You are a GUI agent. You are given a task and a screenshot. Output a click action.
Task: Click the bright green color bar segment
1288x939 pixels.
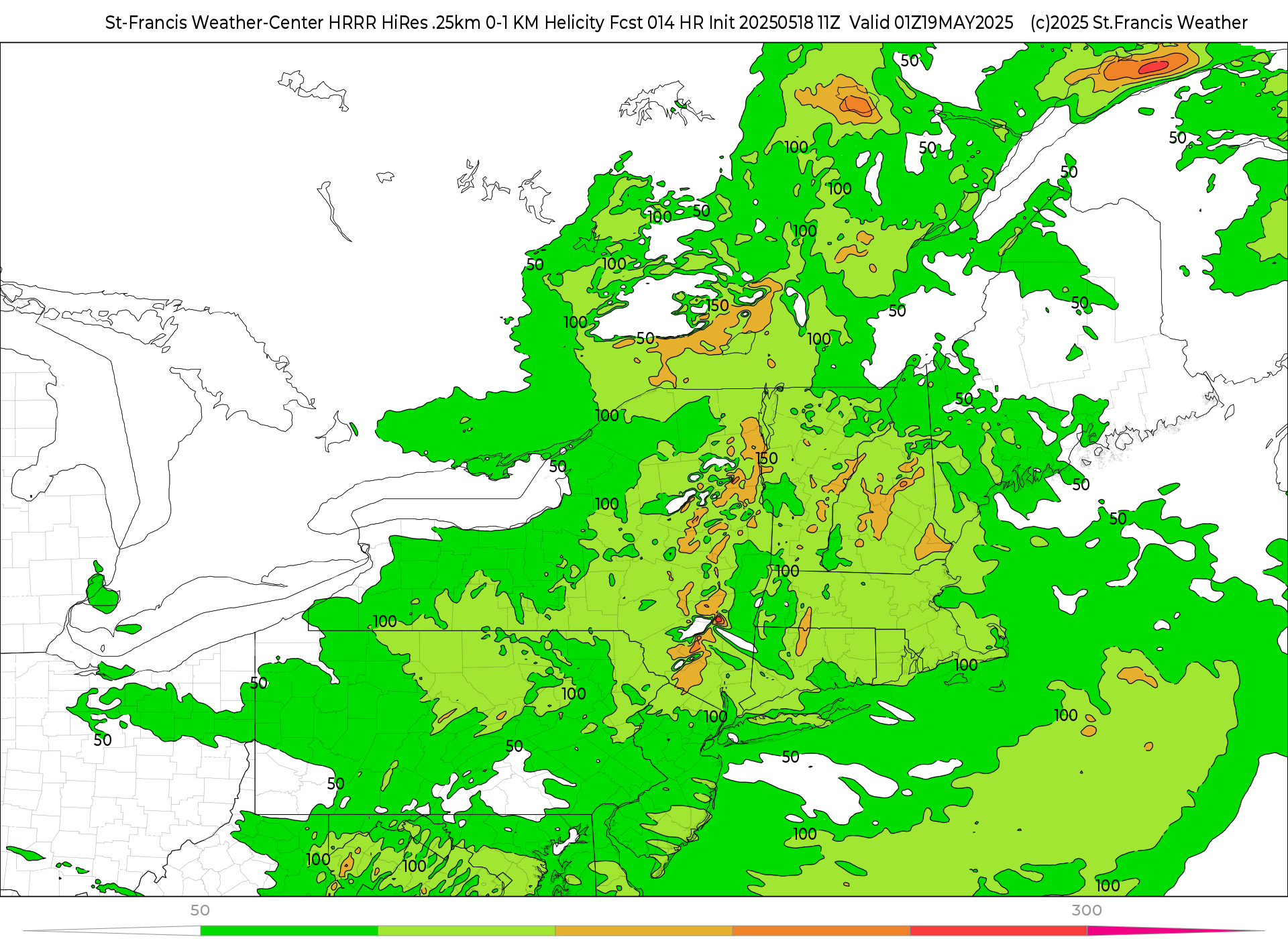point(289,931)
